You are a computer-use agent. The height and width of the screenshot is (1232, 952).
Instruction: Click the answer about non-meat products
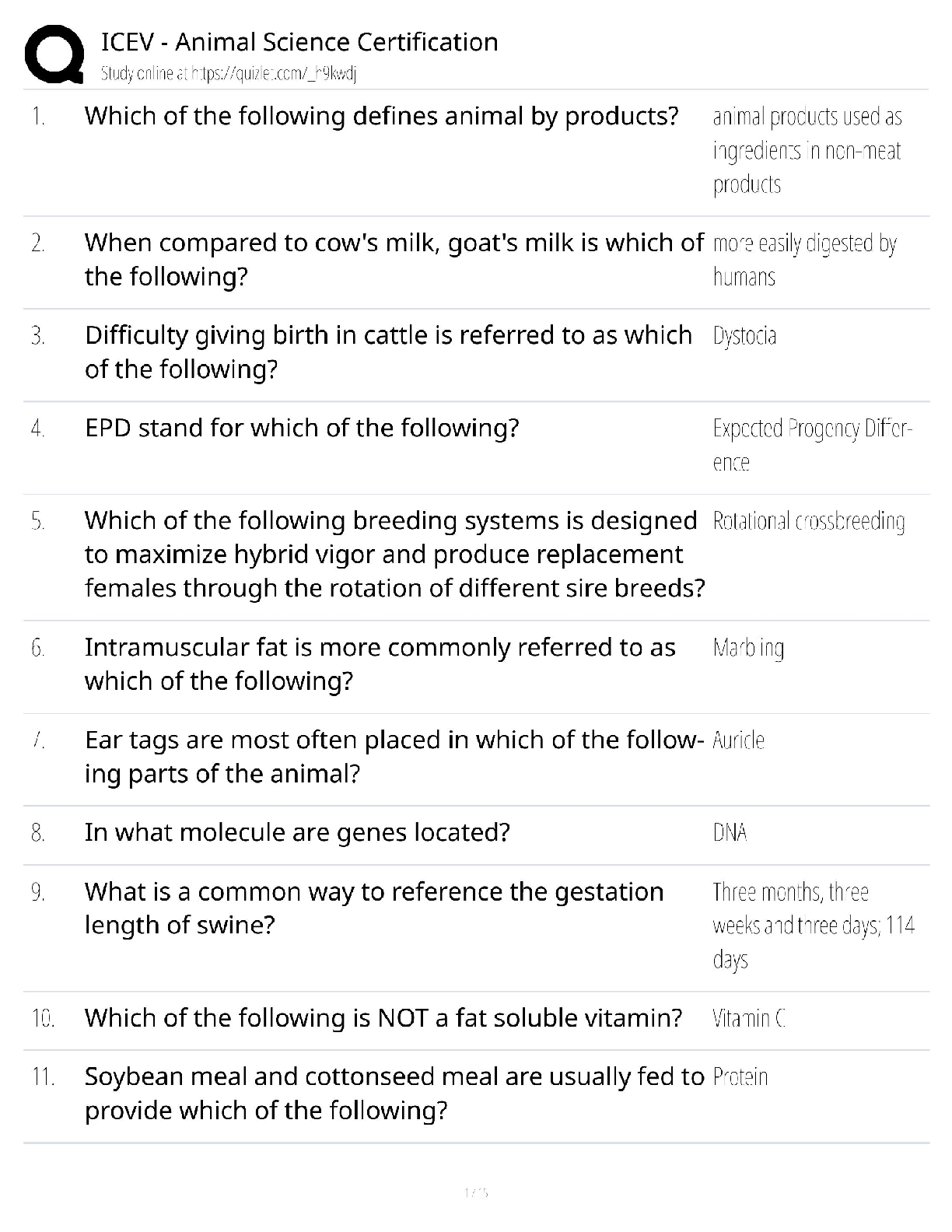[807, 150]
